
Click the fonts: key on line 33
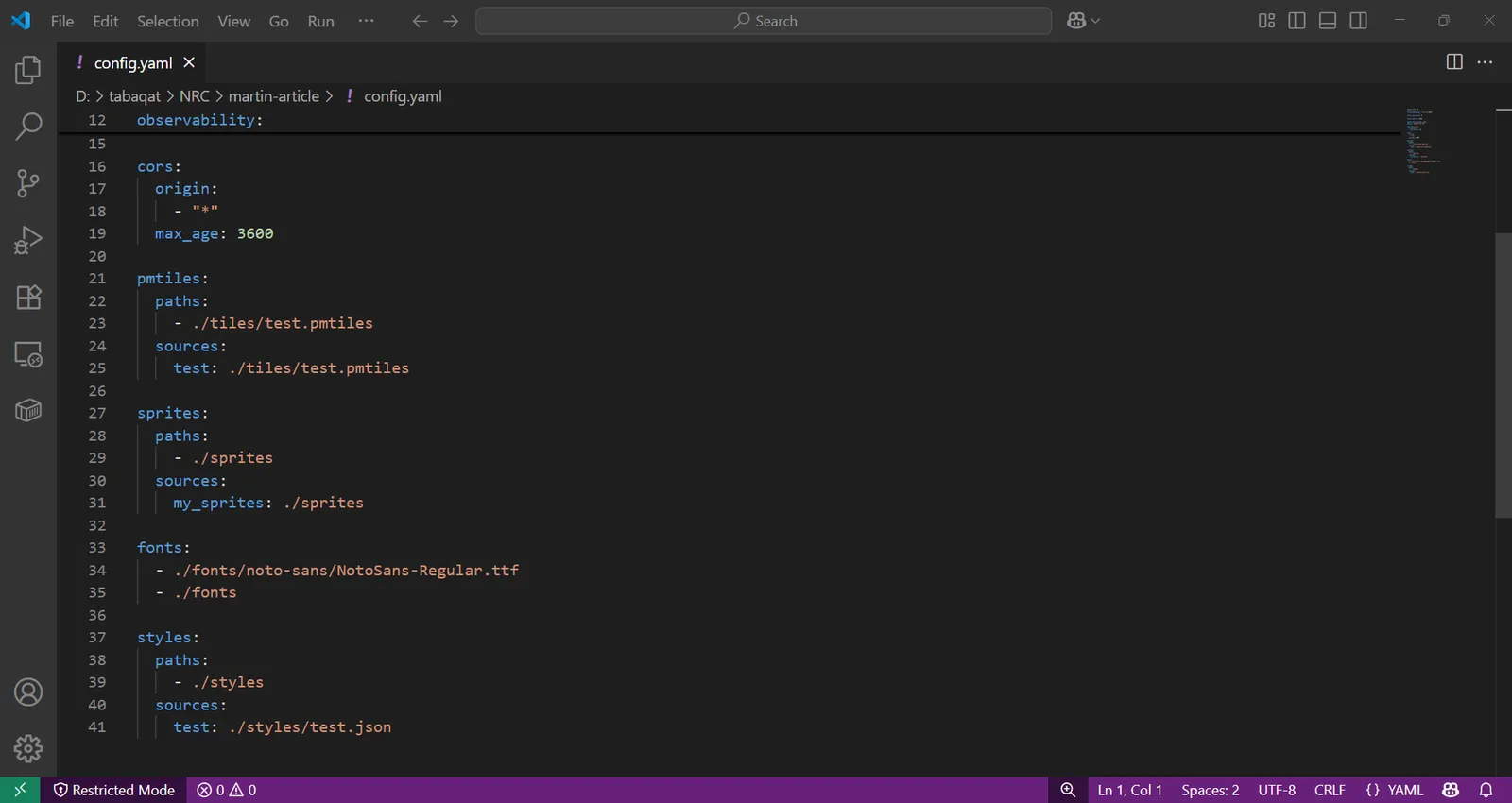tap(163, 548)
